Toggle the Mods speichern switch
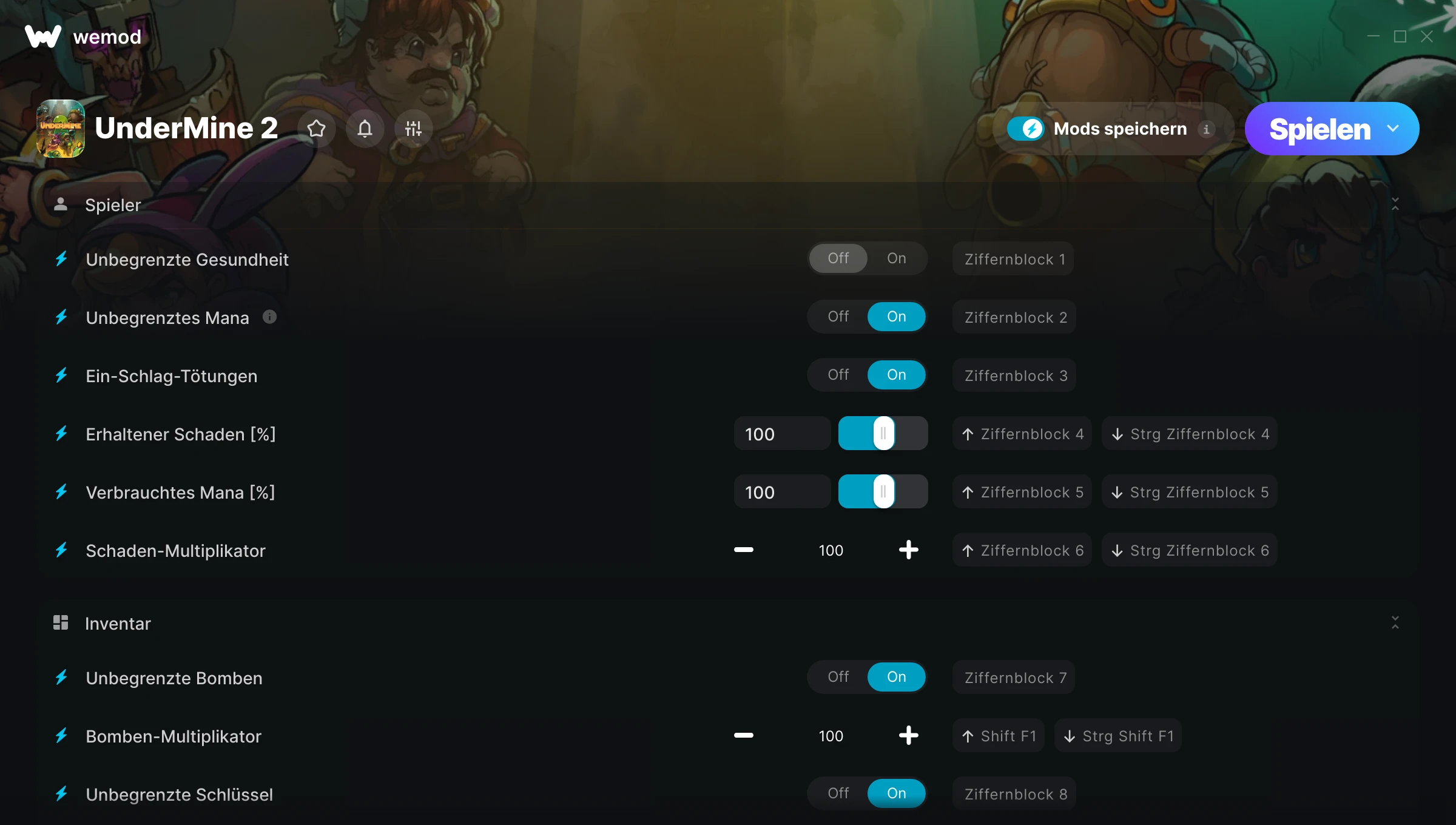The width and height of the screenshot is (1456, 825). (1025, 129)
